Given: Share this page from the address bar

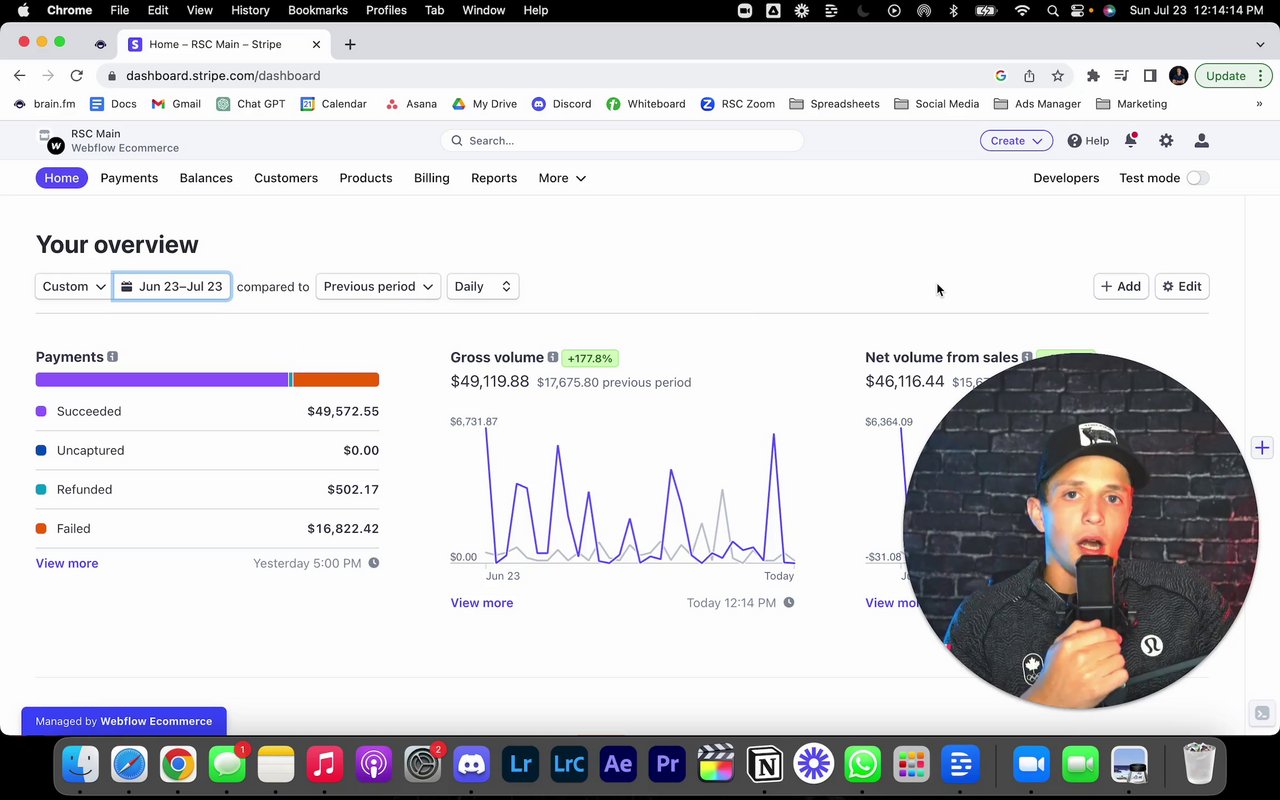Looking at the screenshot, I should coord(1029,76).
